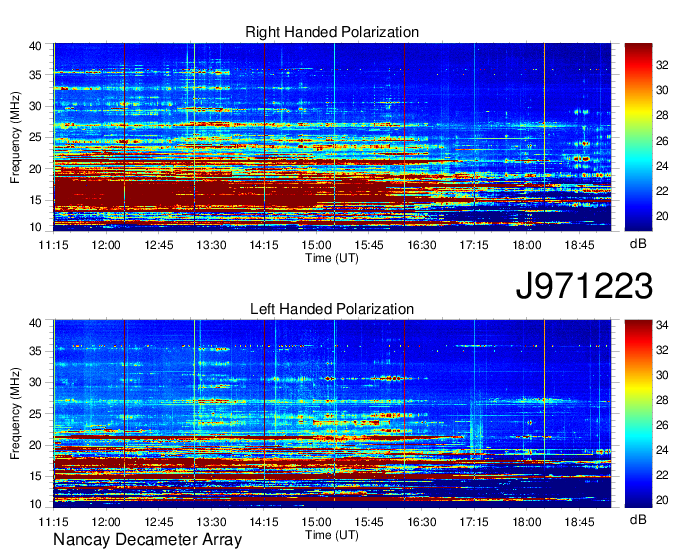Screen dimensions: 680x552
Task: Click the 'Right Handed Polarization' plot title
Action: point(332,32)
